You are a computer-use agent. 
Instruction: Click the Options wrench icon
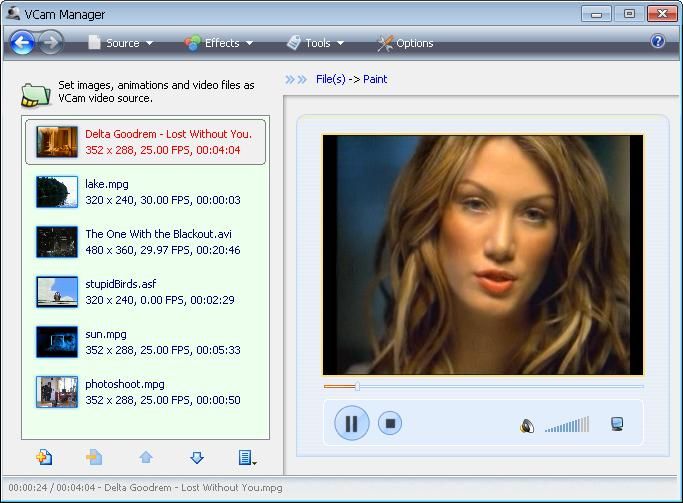[385, 43]
